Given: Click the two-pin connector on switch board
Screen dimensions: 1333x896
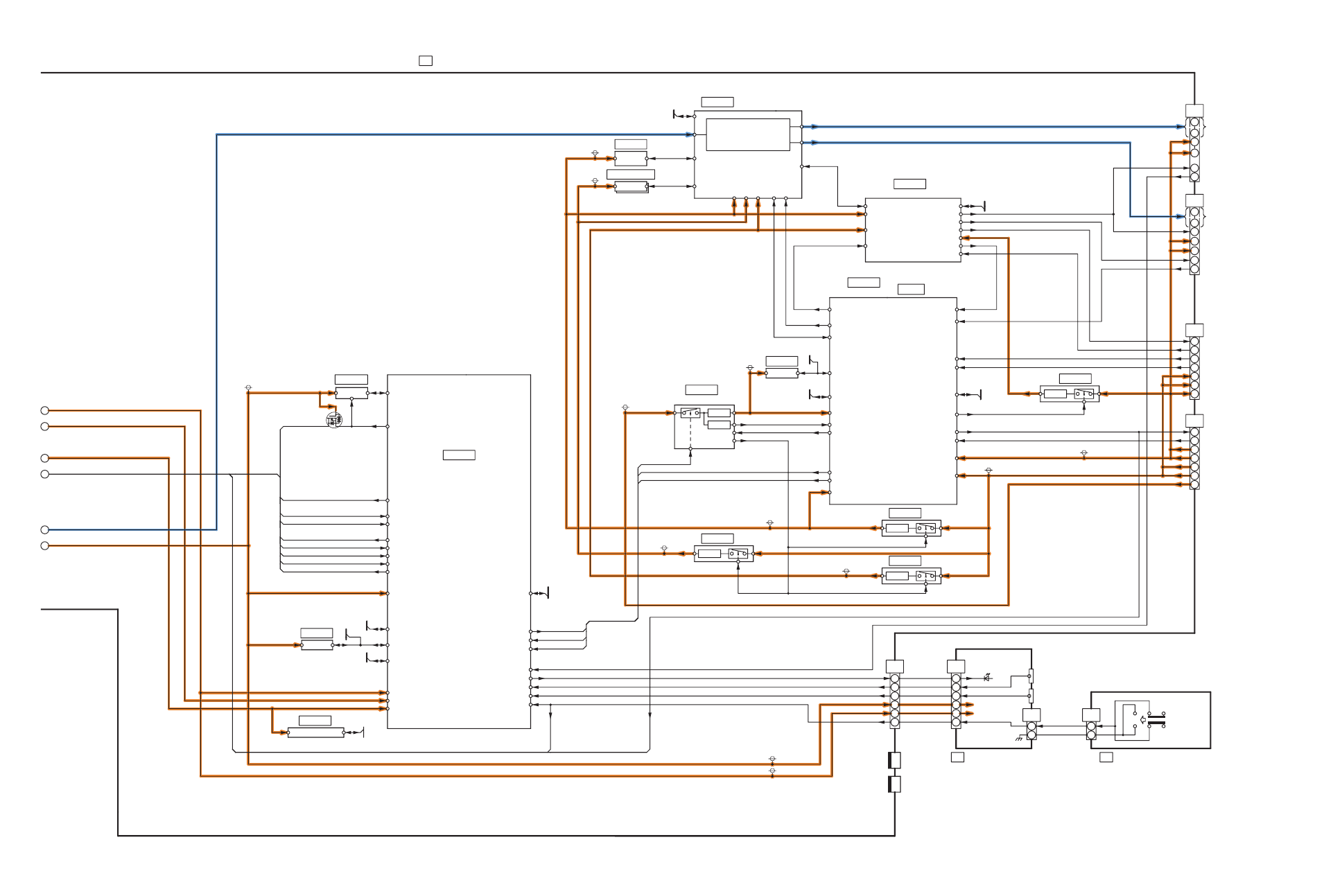Looking at the screenshot, I should tap(1091, 730).
